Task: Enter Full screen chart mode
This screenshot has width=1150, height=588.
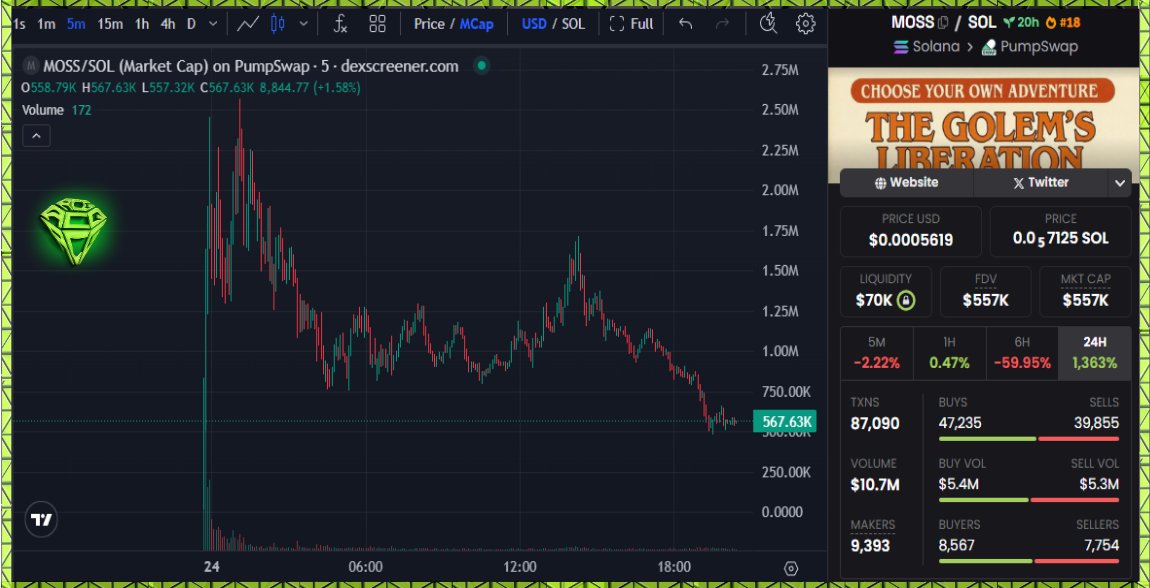Action: tap(631, 24)
